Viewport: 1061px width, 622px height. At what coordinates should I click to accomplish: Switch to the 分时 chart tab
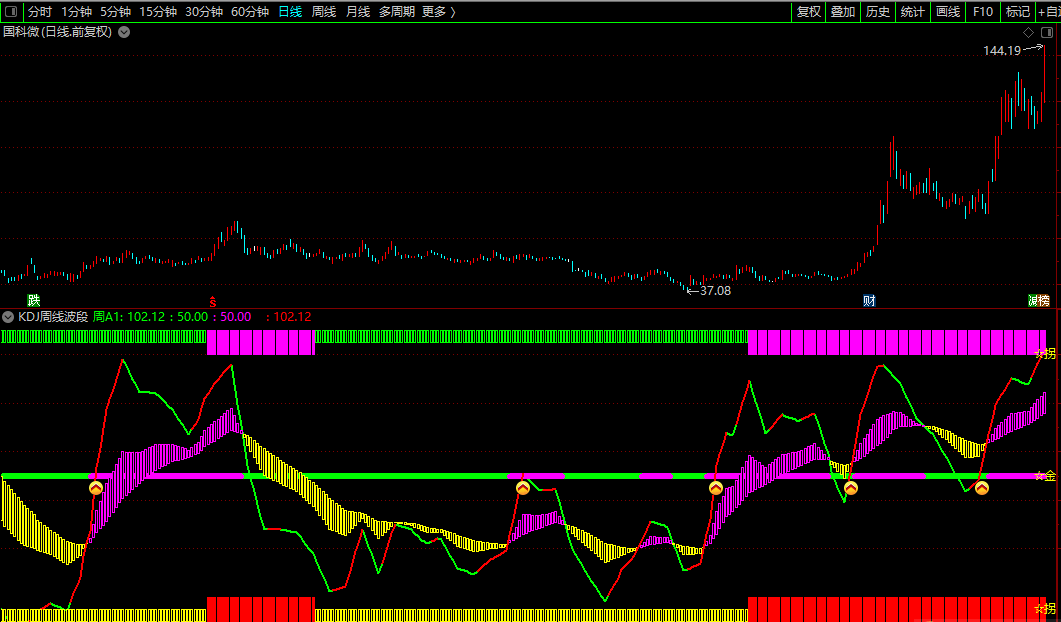tap(39, 12)
